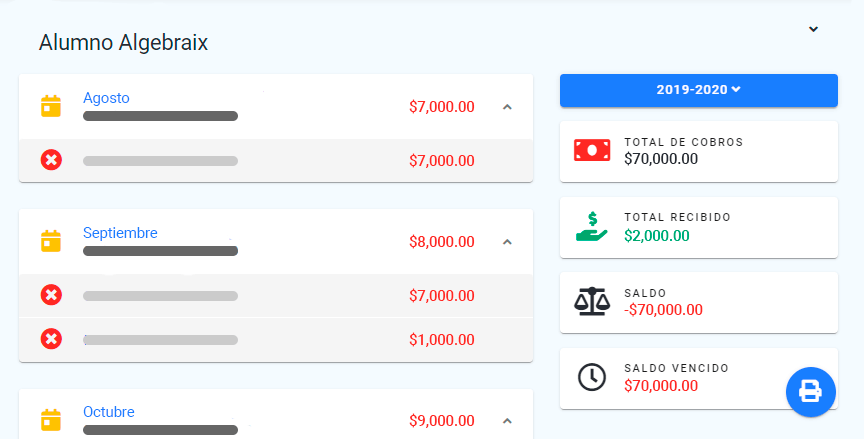Screen dimensions: 864x439
Task: Open the 2019-2020 school year dropdown
Action: coord(698,90)
